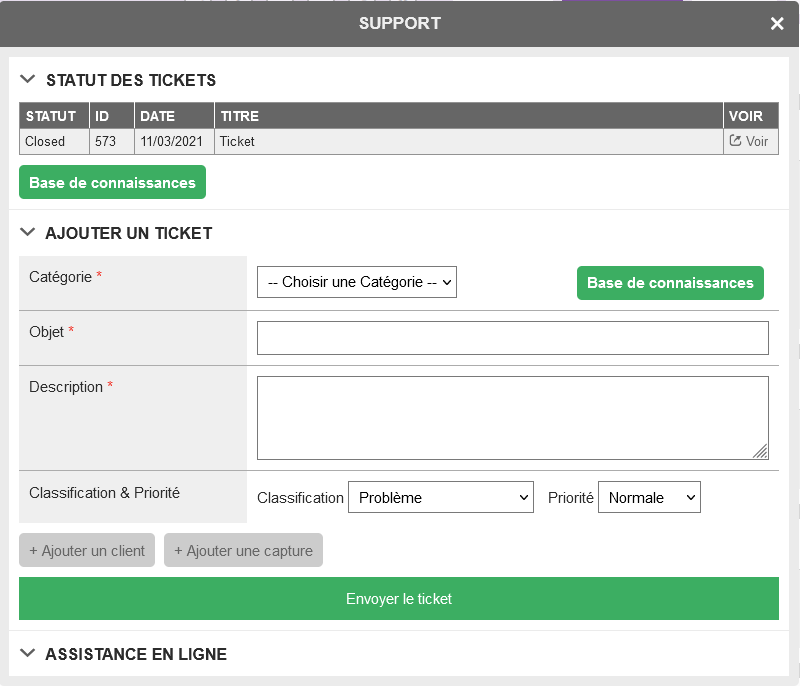Collapse the Statut des tickets section chevron
Viewport: 800px width, 686px height.
click(x=28, y=80)
